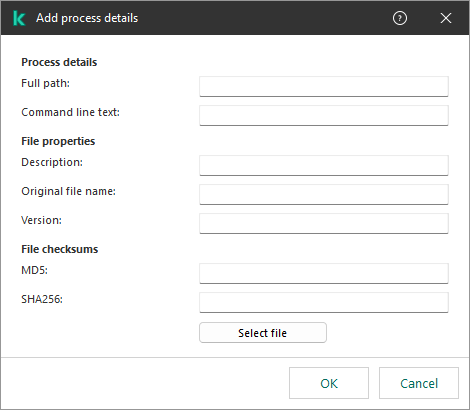Focus the MD5 checksum field

[324, 274]
